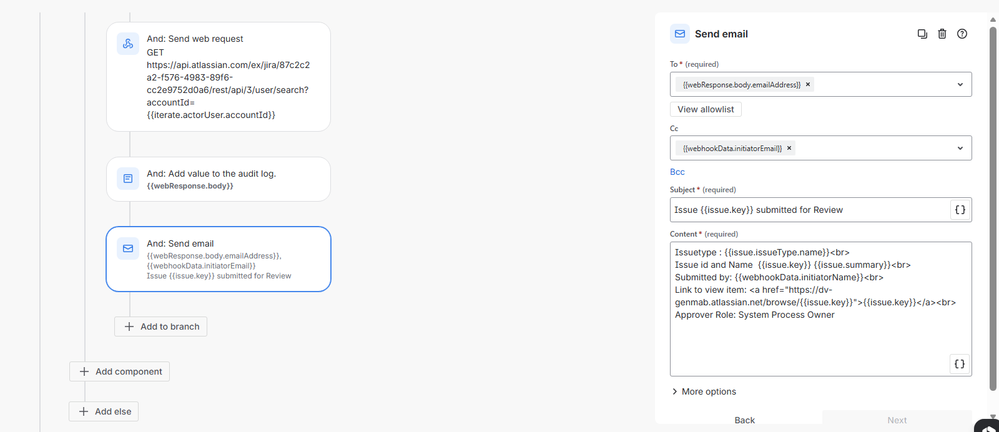Click View allowlist button
This screenshot has height=432, width=999.
point(705,109)
